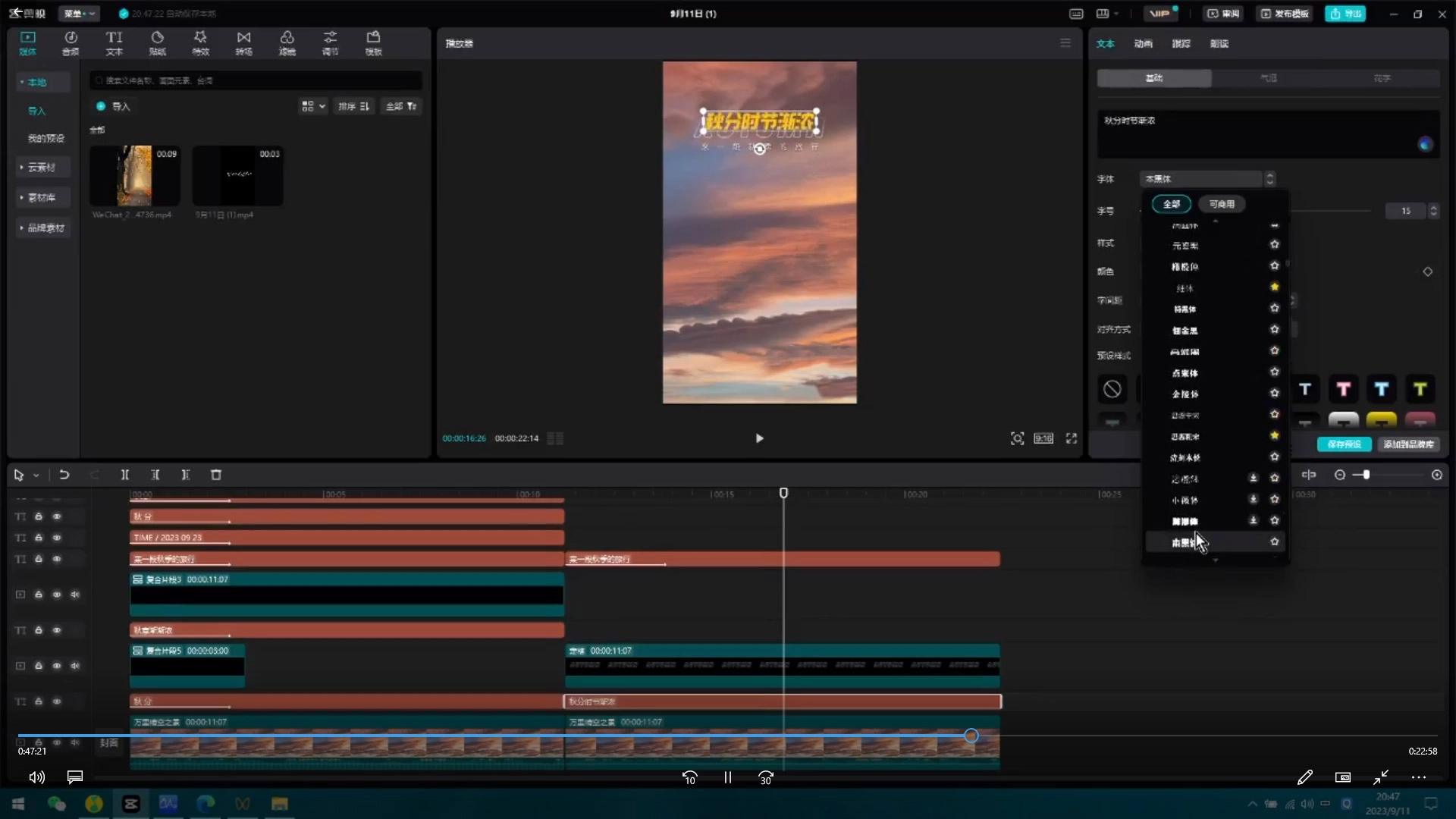
Task: Switch to the 动画 (Animation) tab
Action: click(x=1143, y=43)
